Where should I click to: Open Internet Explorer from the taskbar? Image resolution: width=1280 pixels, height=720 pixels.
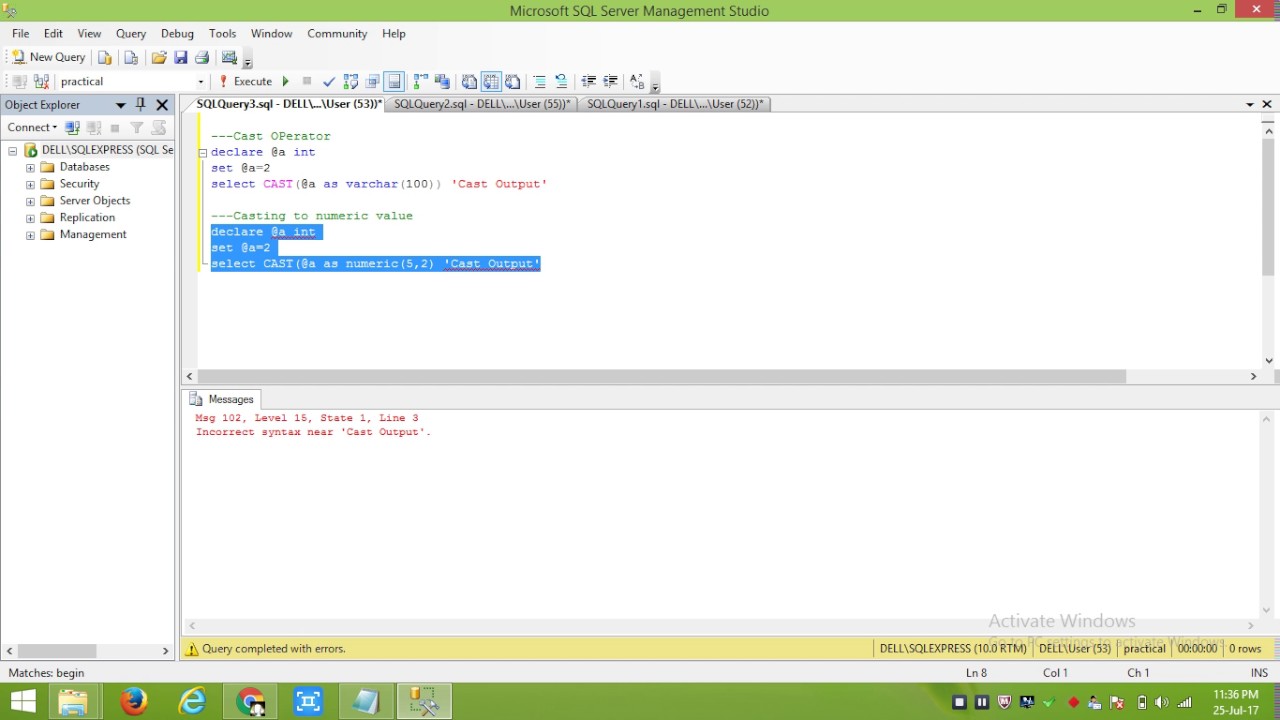[192, 702]
